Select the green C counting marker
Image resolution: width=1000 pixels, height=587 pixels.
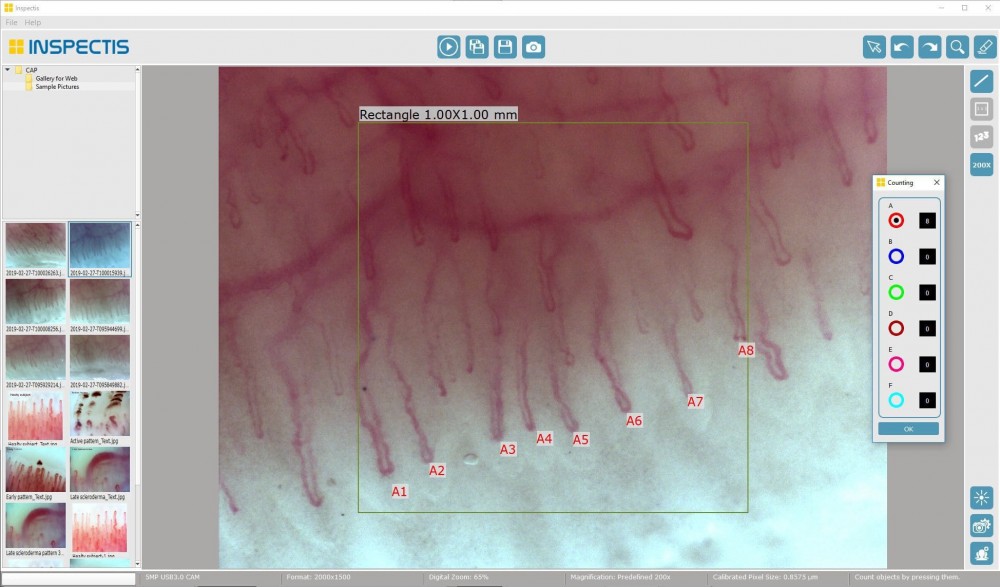click(x=896, y=292)
